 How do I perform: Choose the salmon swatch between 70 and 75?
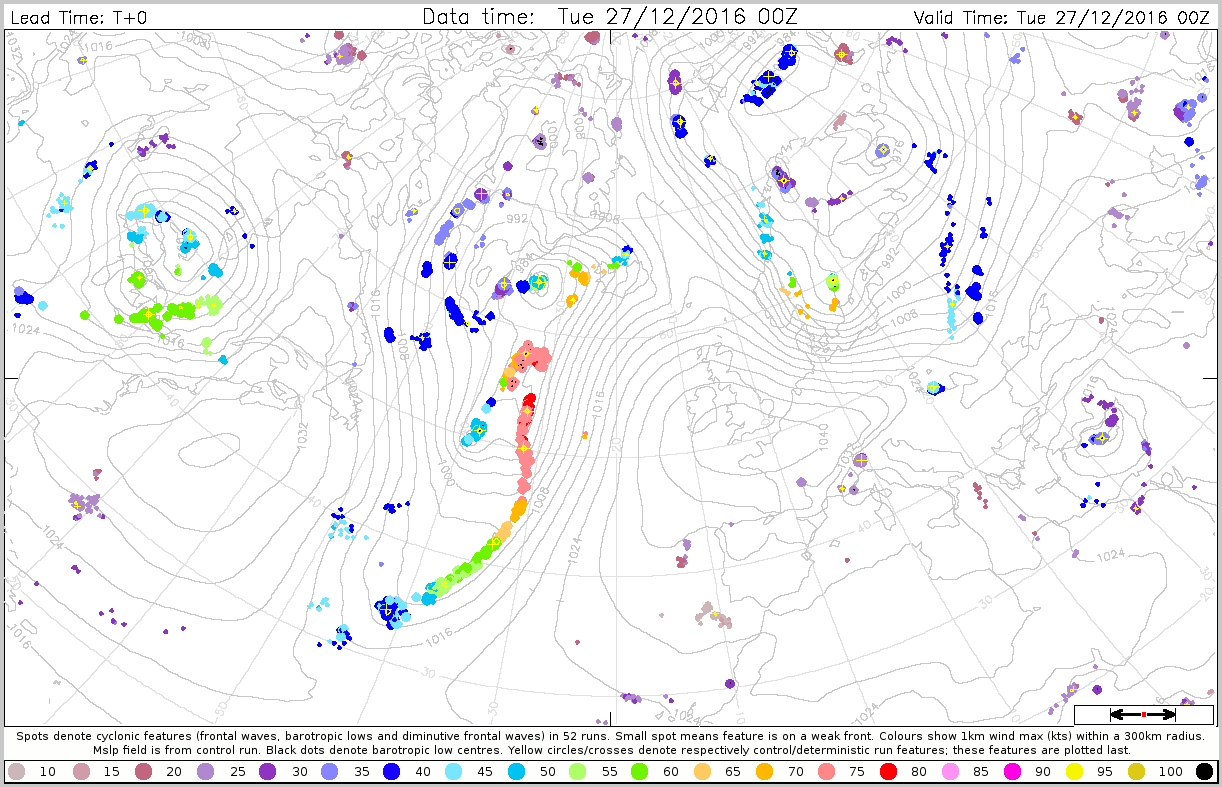pyautogui.click(x=828, y=772)
